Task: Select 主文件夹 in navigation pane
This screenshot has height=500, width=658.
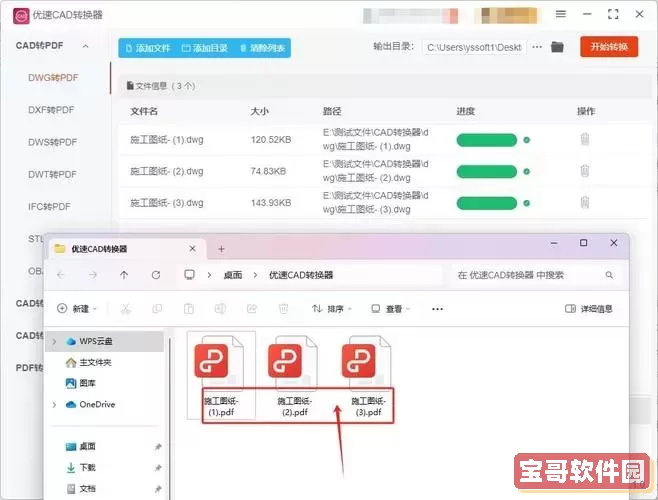Action: click(x=88, y=362)
